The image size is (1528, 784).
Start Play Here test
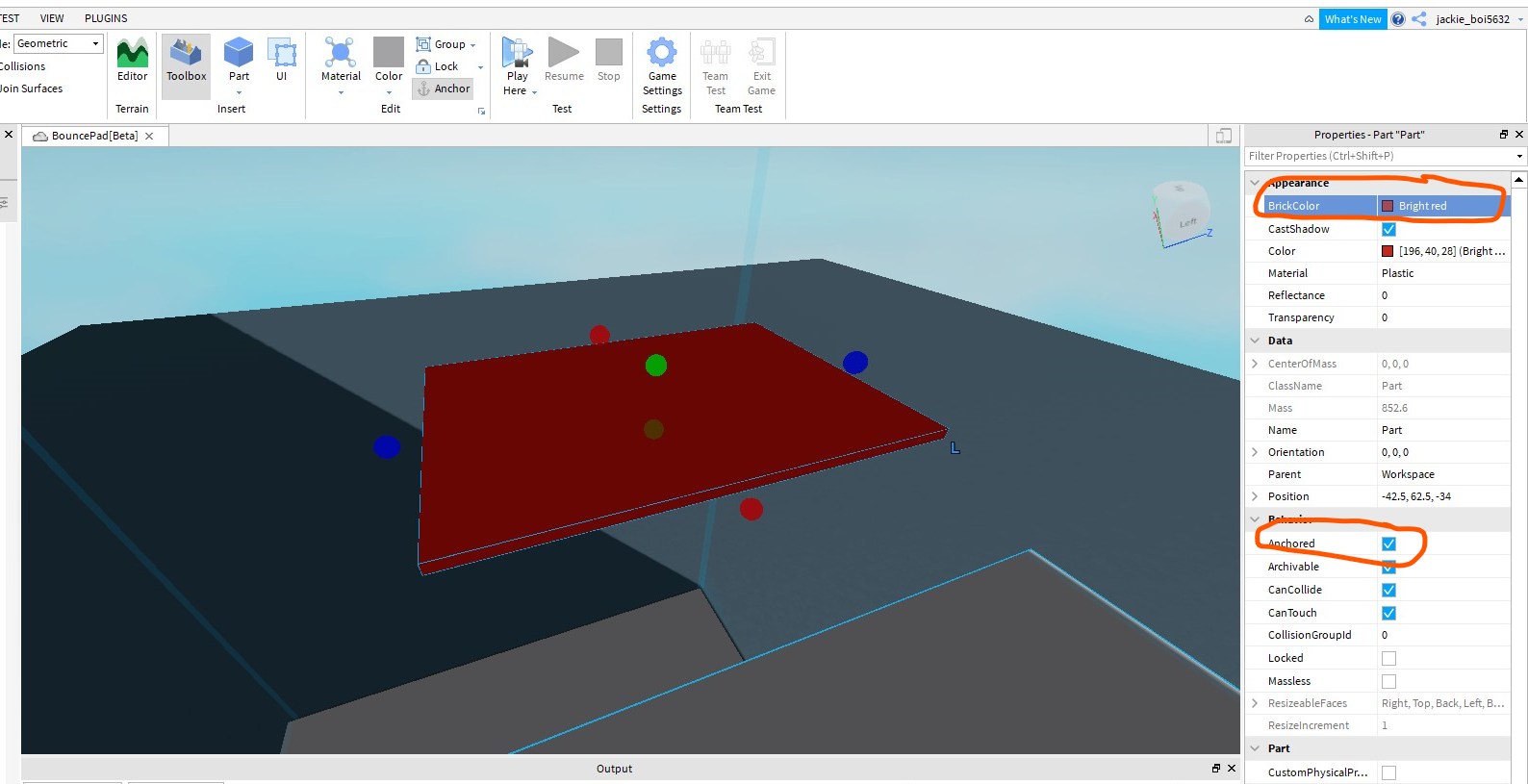tap(518, 65)
